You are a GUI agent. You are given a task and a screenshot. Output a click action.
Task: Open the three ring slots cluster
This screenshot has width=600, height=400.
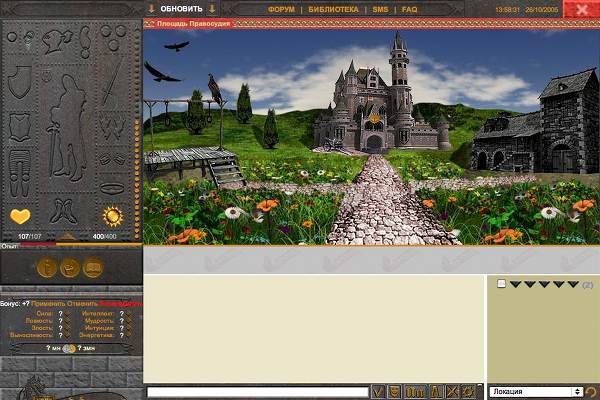[x=113, y=38]
